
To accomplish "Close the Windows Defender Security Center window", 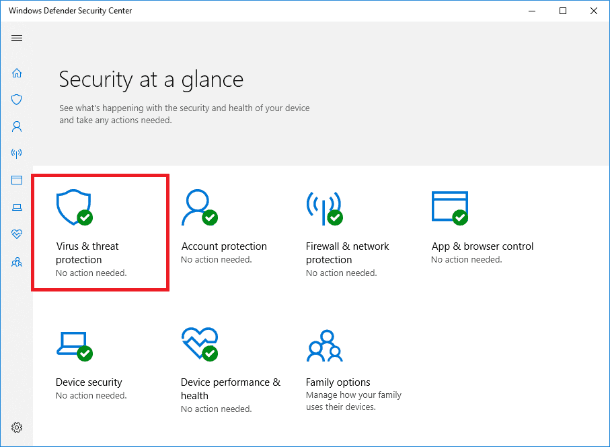I will [593, 11].
